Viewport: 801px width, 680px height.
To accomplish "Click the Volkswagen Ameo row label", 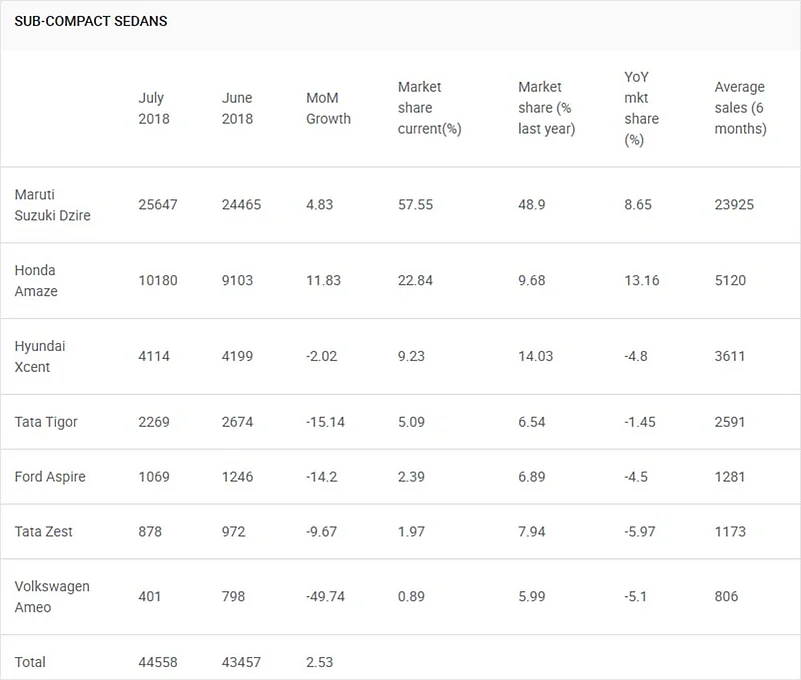I will tap(52, 596).
